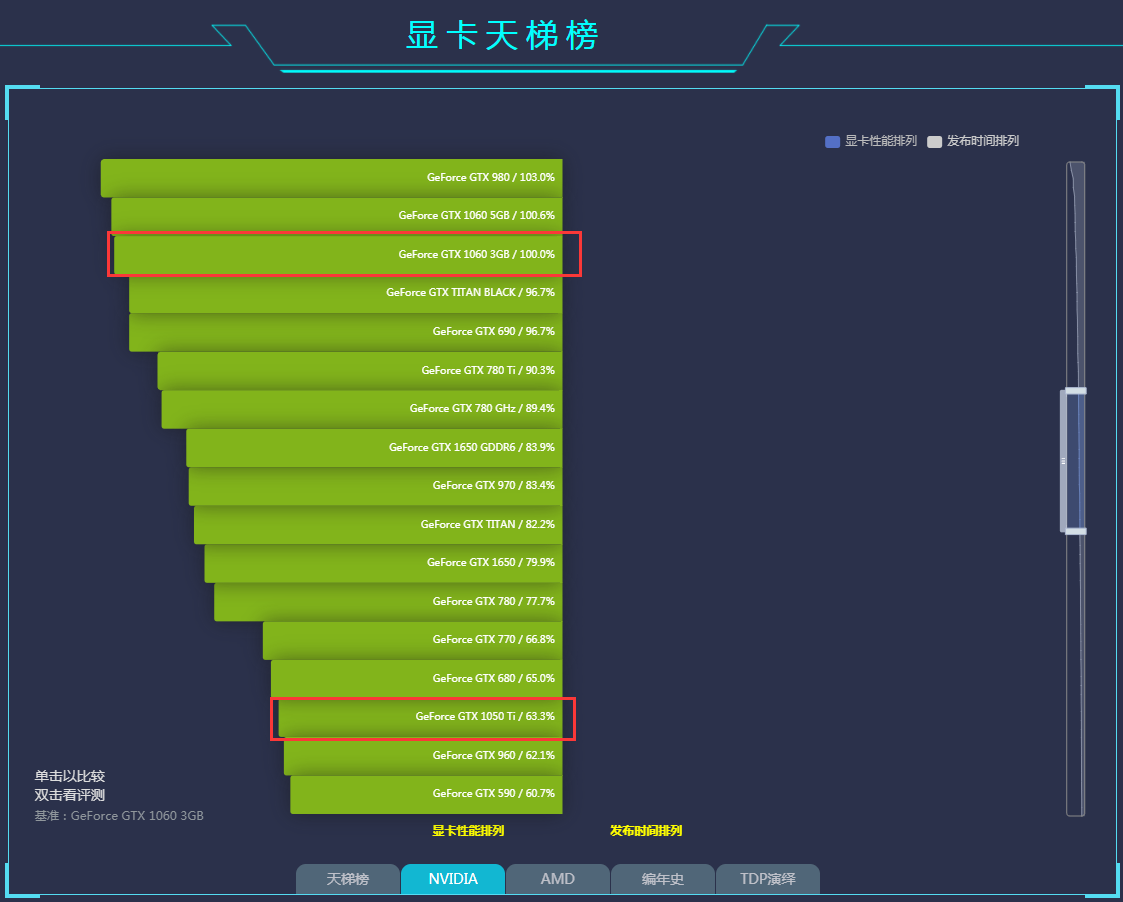This screenshot has height=902, width=1123.
Task: Toggle the 发布时间排列 legend swatch
Action: pos(934,142)
